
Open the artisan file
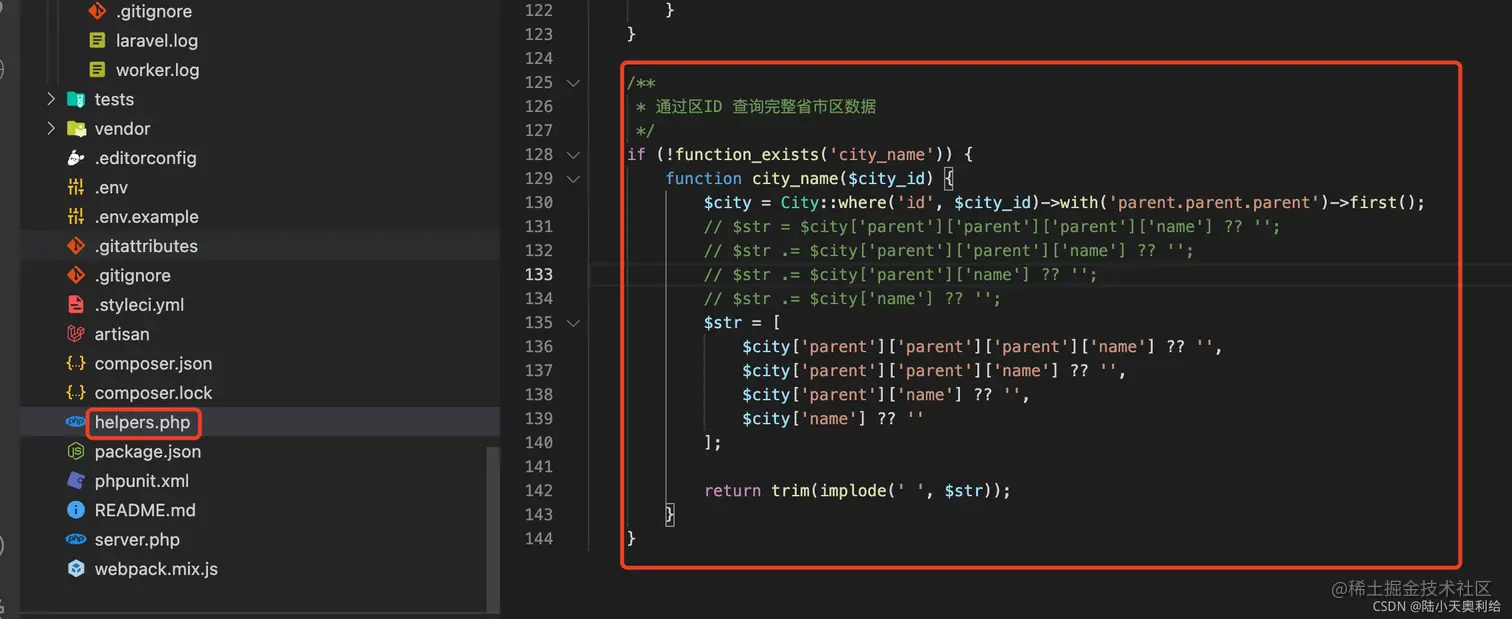click(x=122, y=334)
